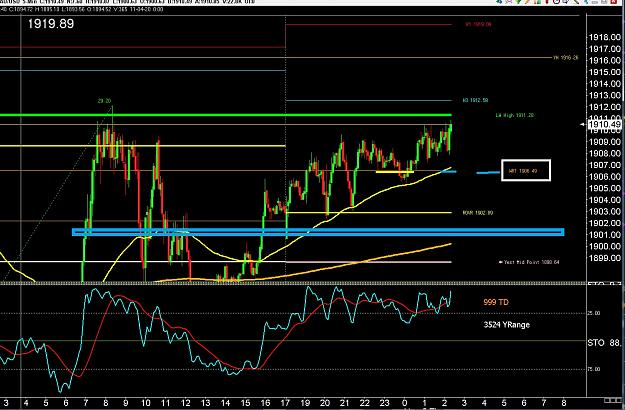625x410 pixels.
Task: Click hour 0 on the time axis
Action: click(405, 403)
